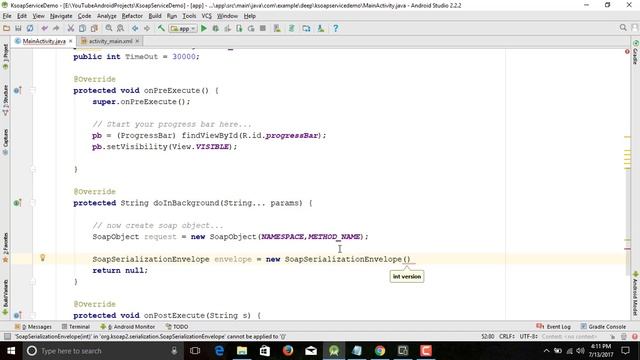Open the Build menu
The image size is (640, 360).
pos(155,16)
